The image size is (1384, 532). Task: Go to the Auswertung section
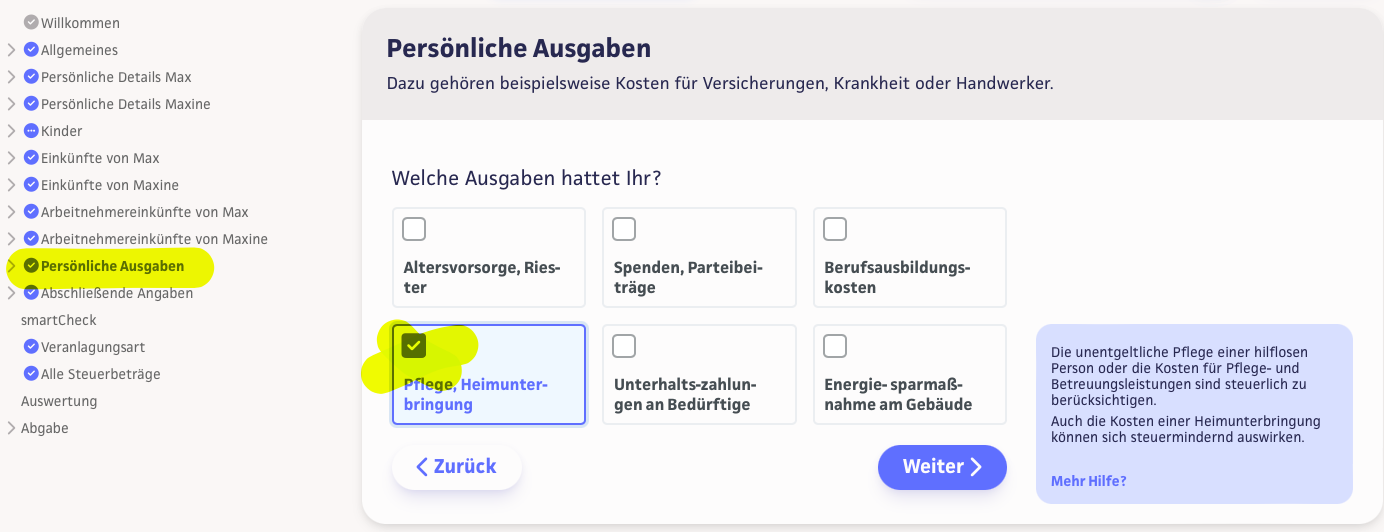pos(58,401)
